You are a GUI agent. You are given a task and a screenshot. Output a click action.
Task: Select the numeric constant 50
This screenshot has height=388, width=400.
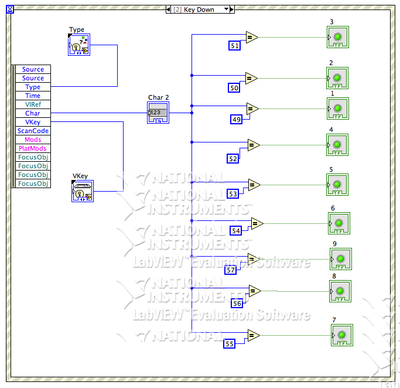(234, 88)
